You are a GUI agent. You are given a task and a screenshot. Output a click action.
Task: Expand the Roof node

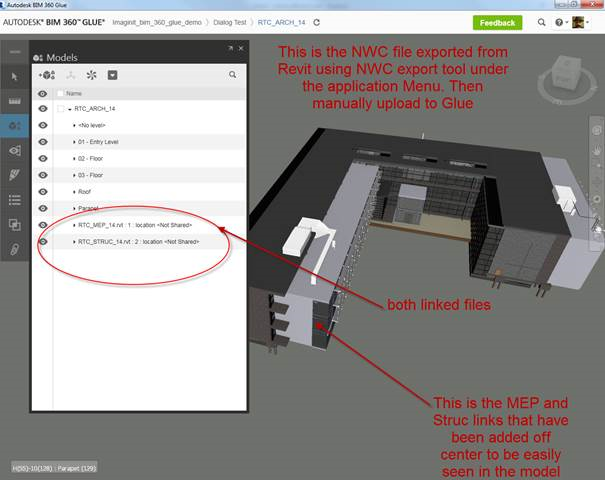click(x=74, y=192)
